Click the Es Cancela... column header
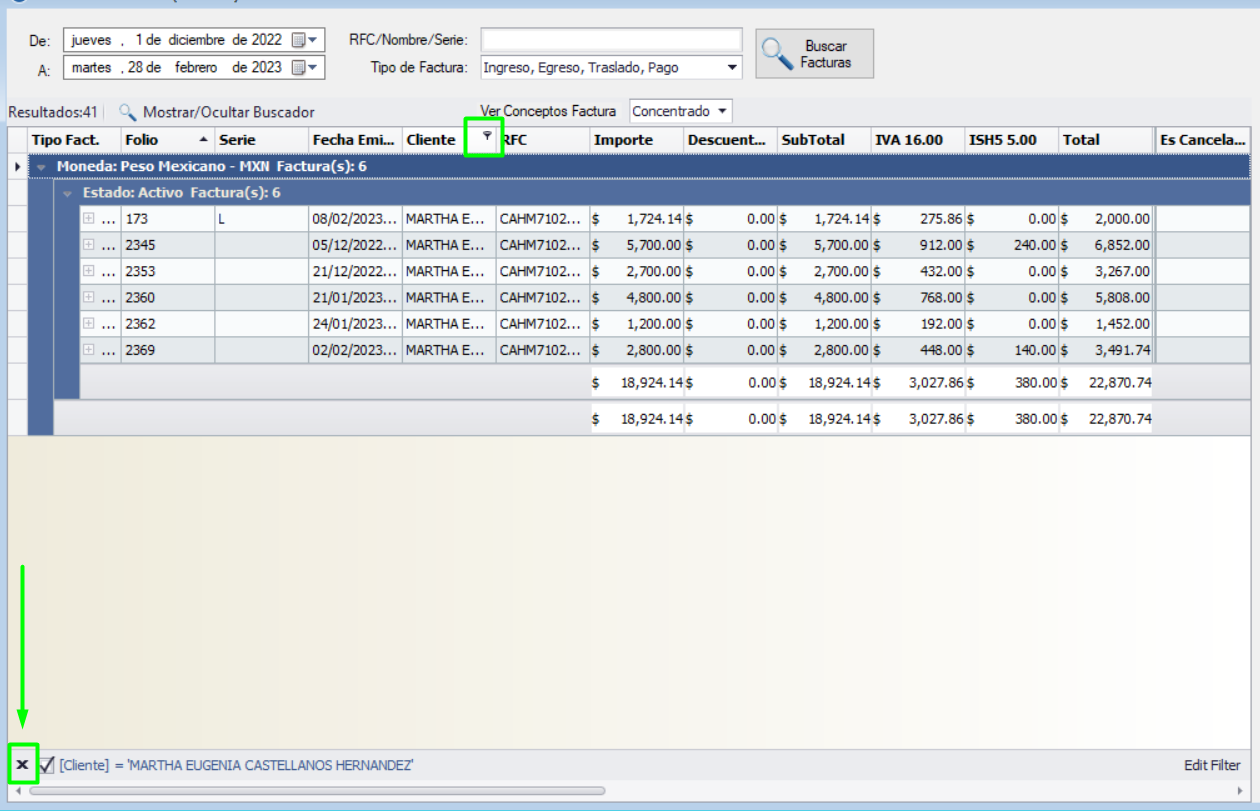The height and width of the screenshot is (811, 1260). (x=1204, y=140)
